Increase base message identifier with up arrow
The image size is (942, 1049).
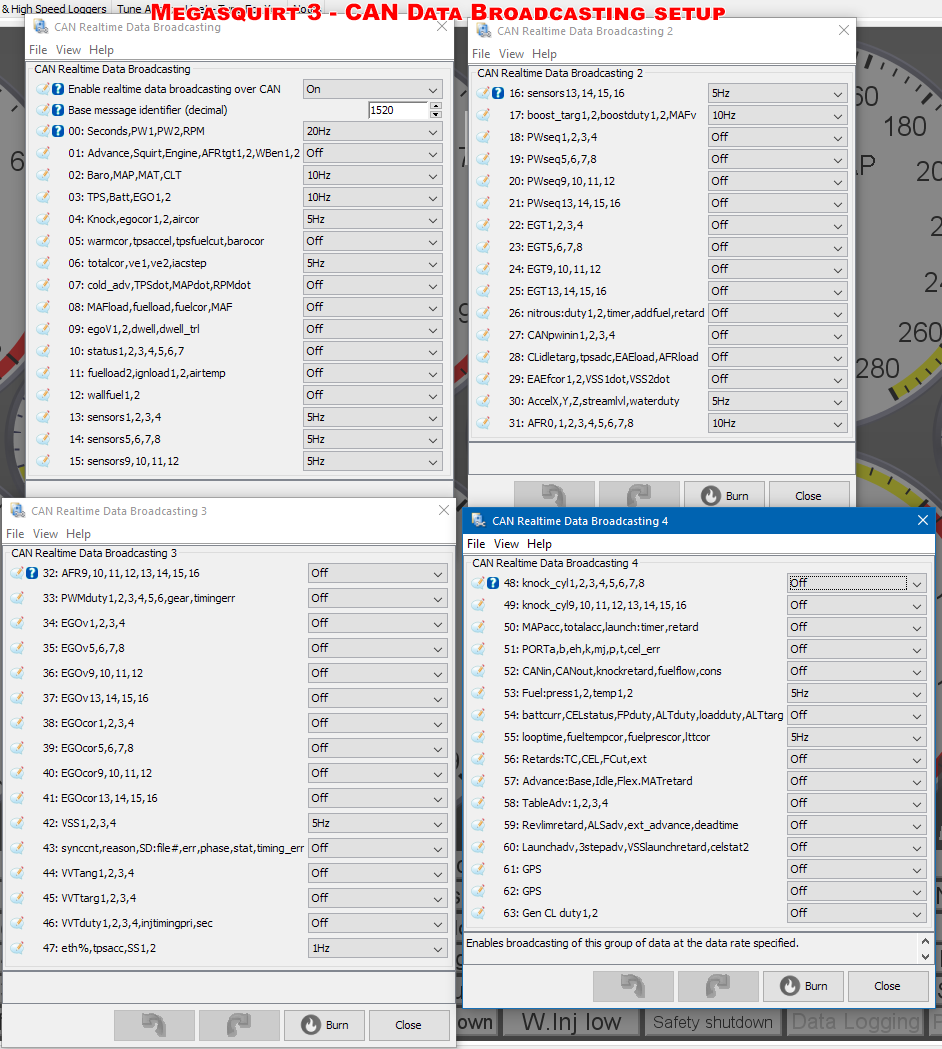(436, 106)
